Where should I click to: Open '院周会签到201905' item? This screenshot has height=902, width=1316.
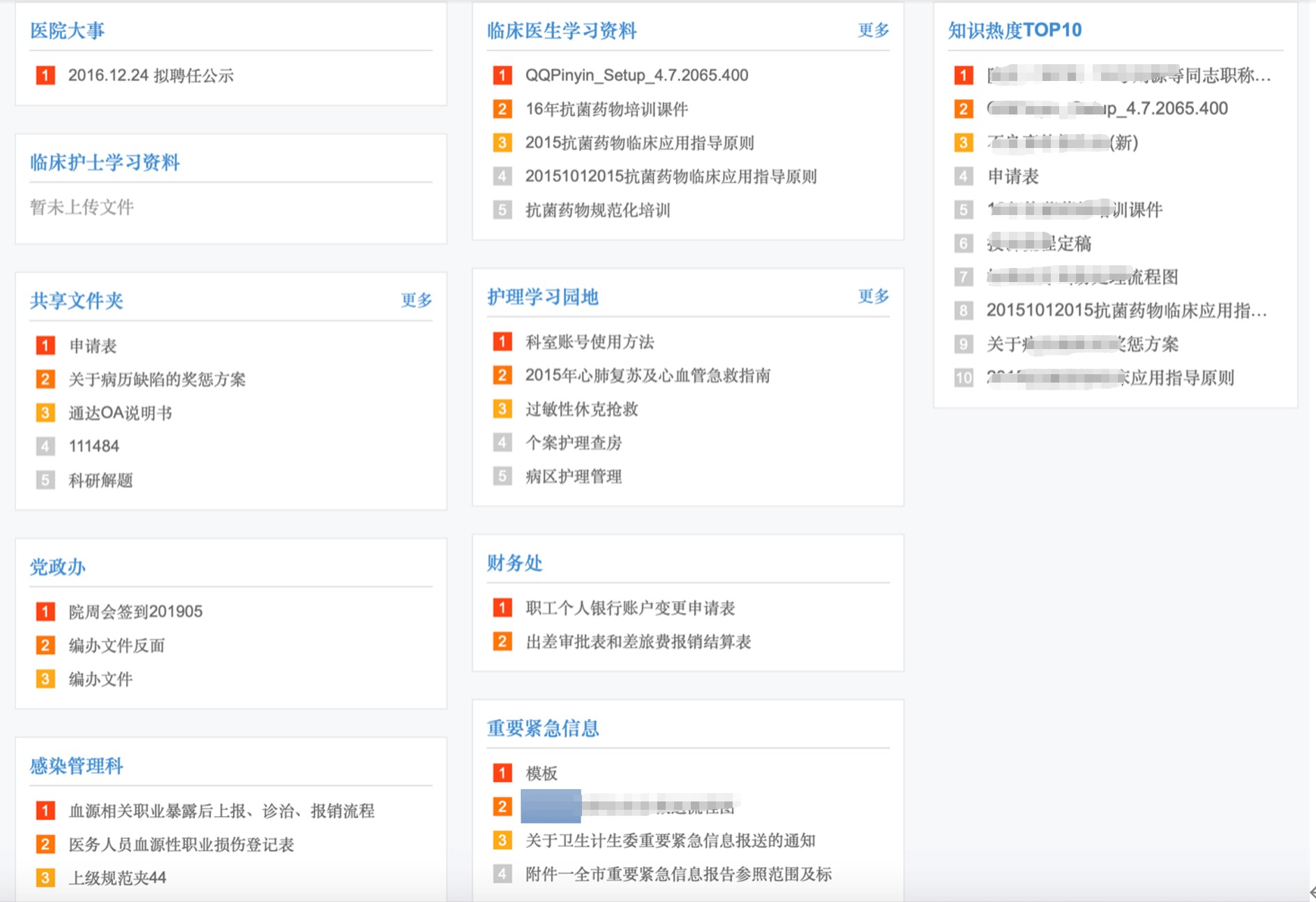point(135,612)
